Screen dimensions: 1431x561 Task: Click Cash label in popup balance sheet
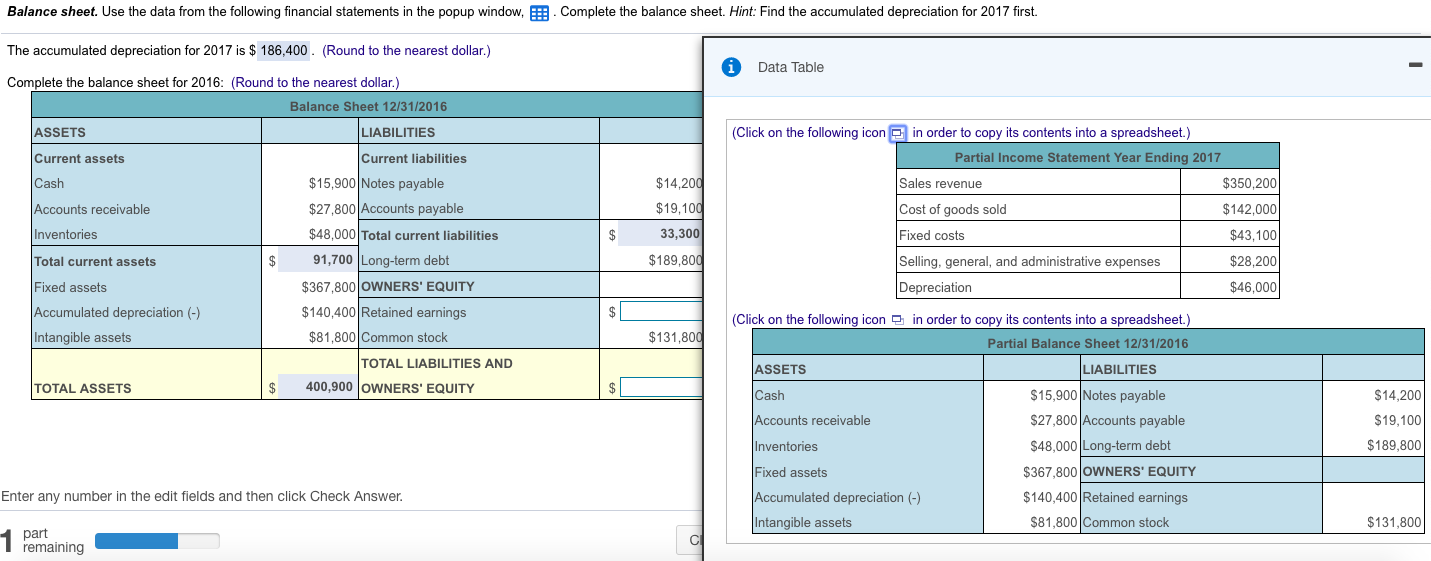(770, 395)
